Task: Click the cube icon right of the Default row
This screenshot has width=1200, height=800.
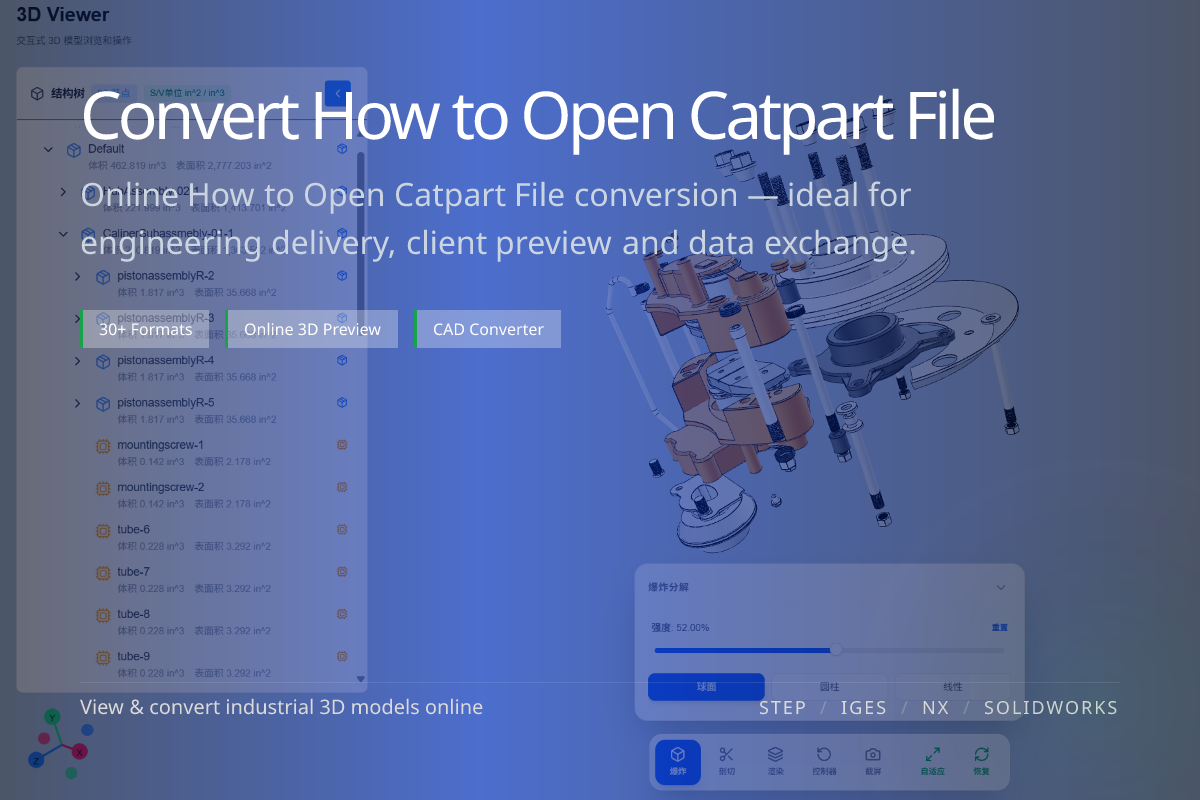Action: point(342,149)
